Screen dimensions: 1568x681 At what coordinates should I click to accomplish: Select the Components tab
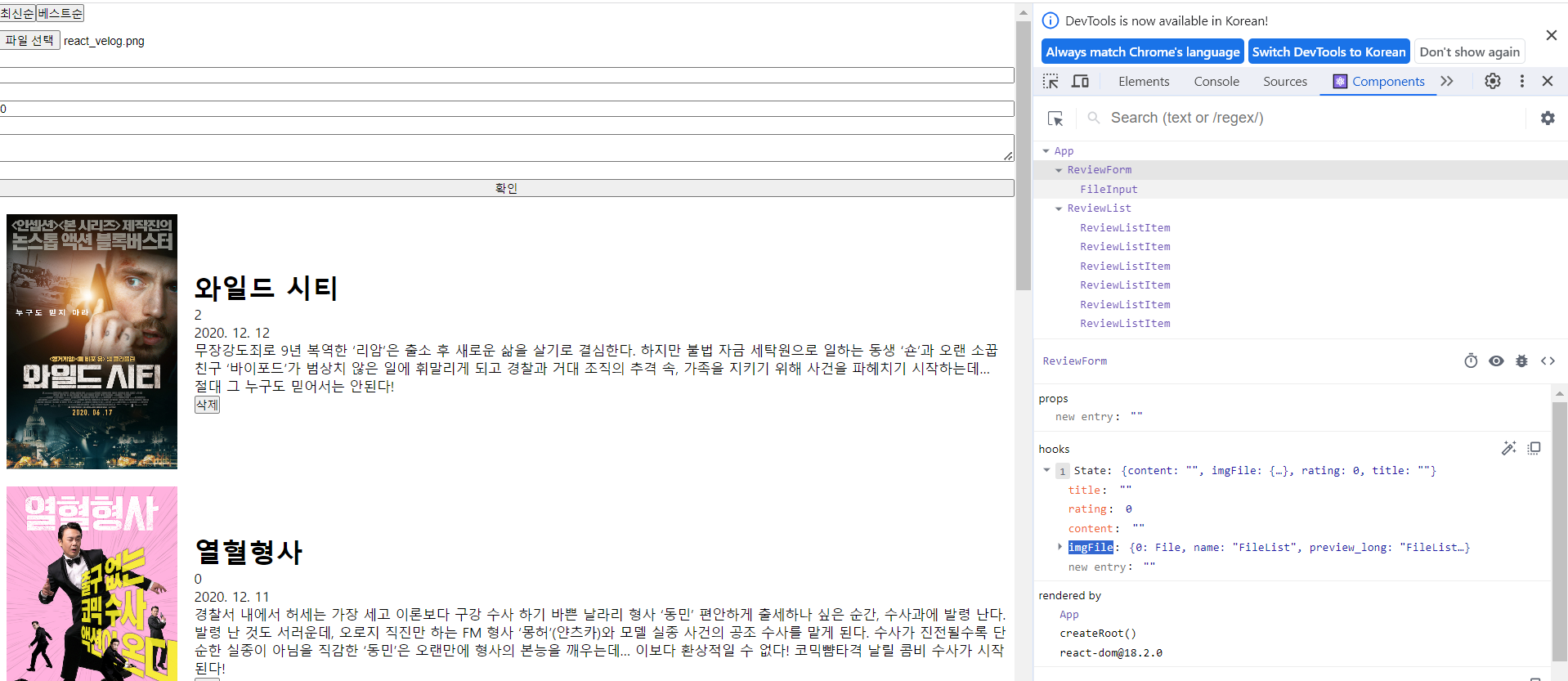click(1378, 81)
